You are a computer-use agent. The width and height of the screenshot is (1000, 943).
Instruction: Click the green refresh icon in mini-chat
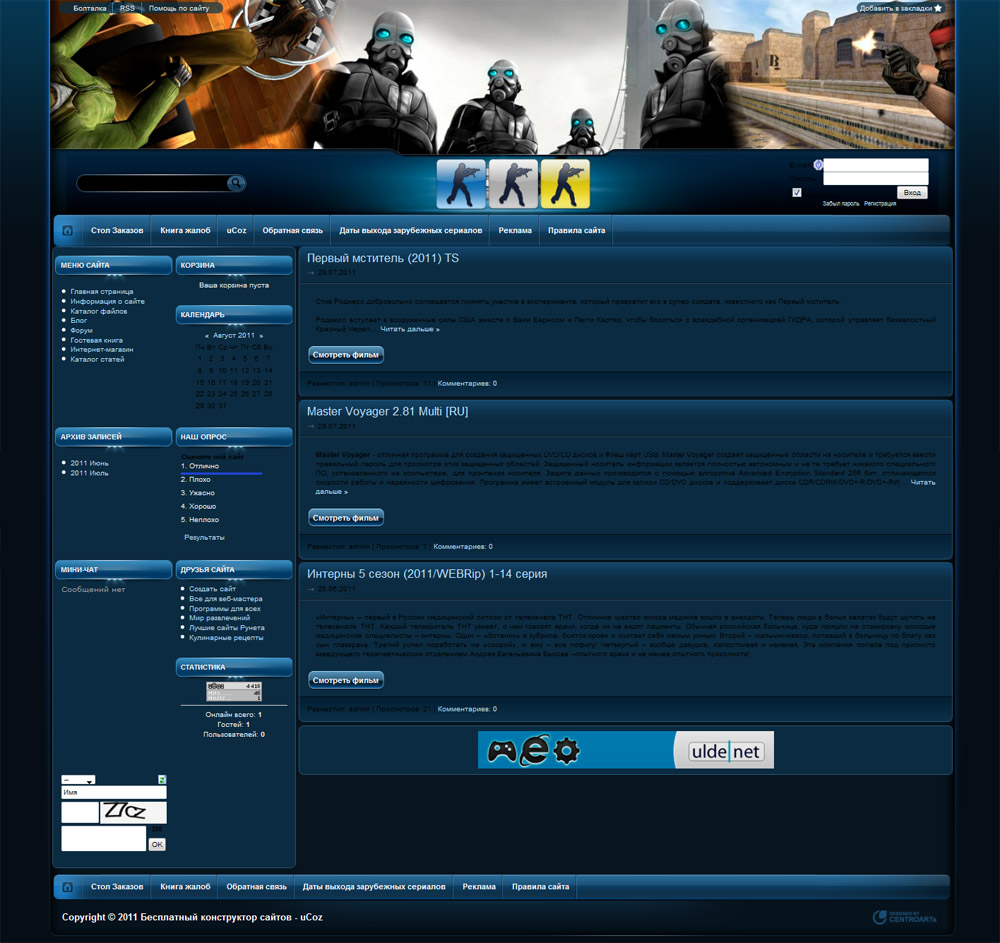(162, 779)
